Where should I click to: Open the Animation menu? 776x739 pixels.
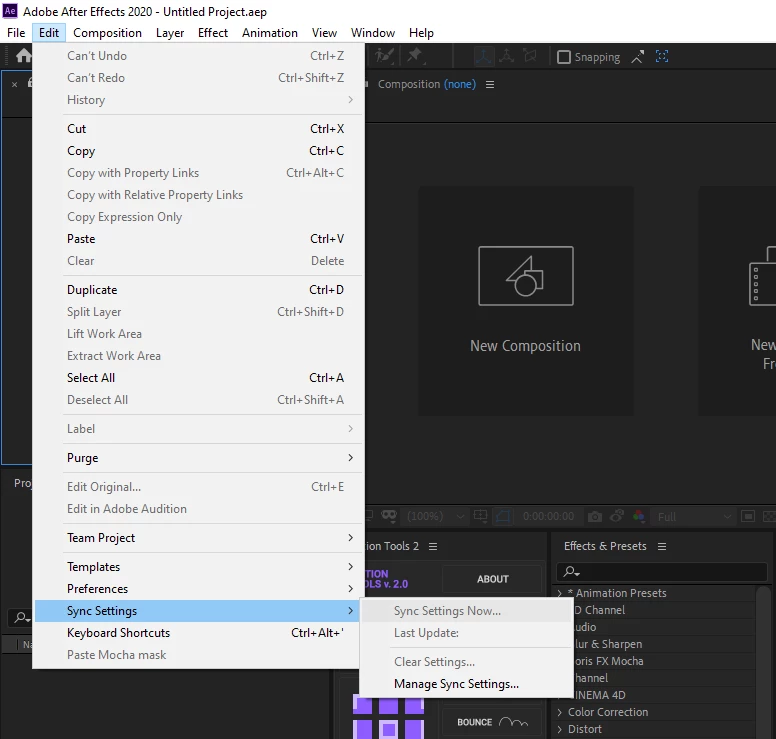(270, 33)
